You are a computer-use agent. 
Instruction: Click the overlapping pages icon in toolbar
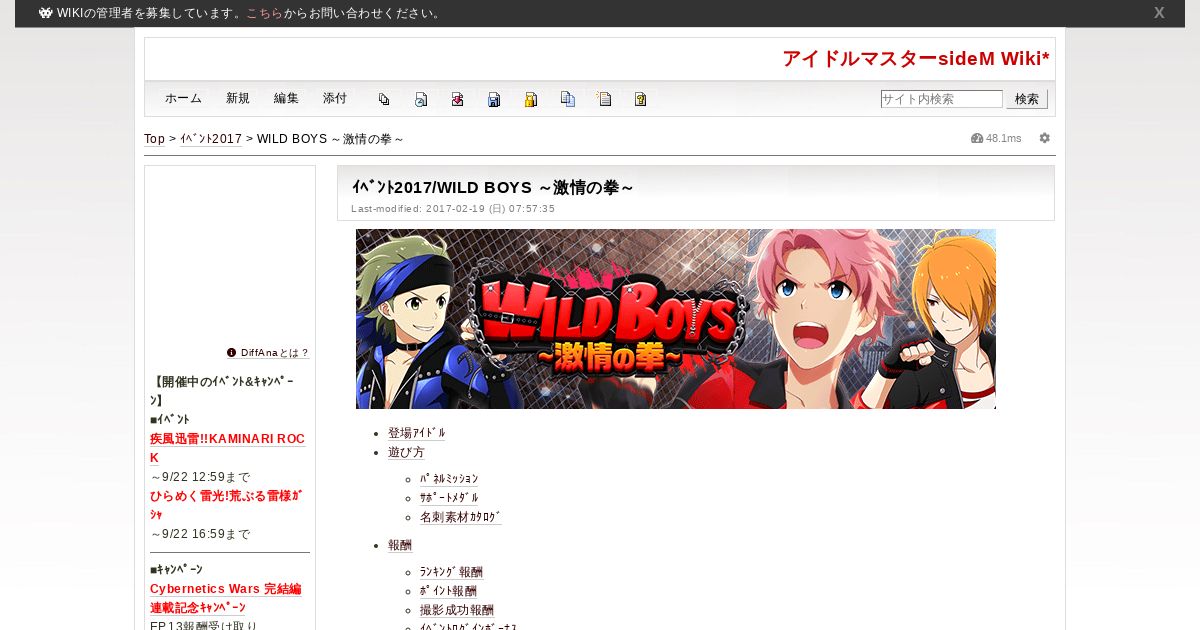384,99
